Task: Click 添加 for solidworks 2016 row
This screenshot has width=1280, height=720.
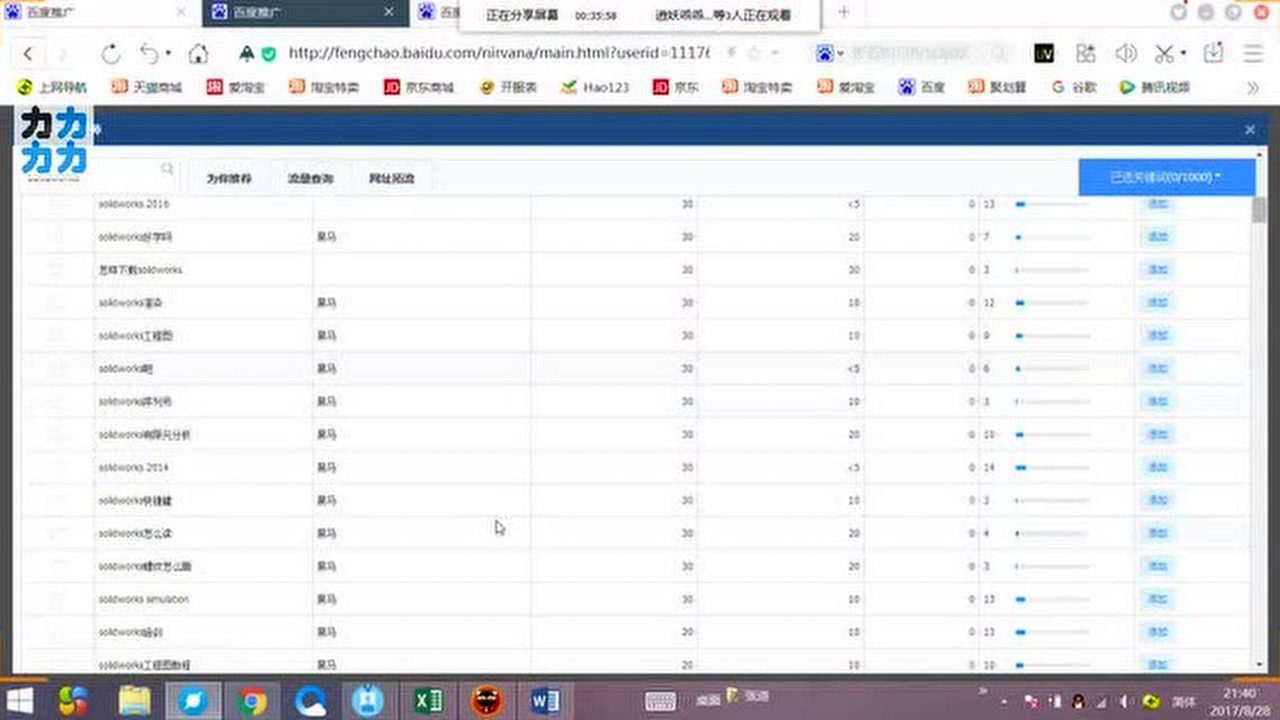Action: 1157,204
